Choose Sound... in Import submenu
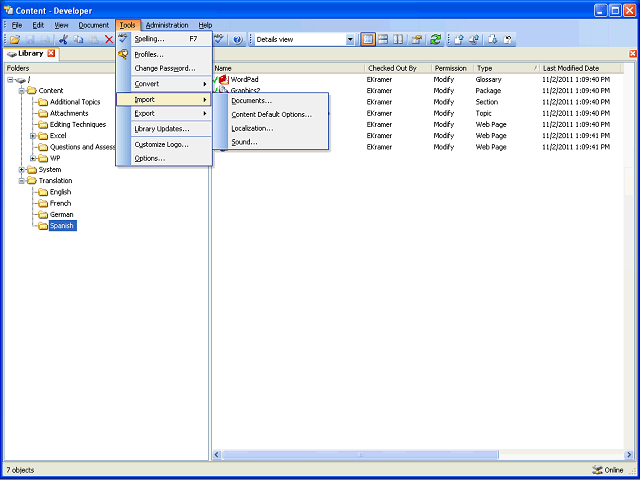The height and width of the screenshot is (480, 640). (271, 142)
